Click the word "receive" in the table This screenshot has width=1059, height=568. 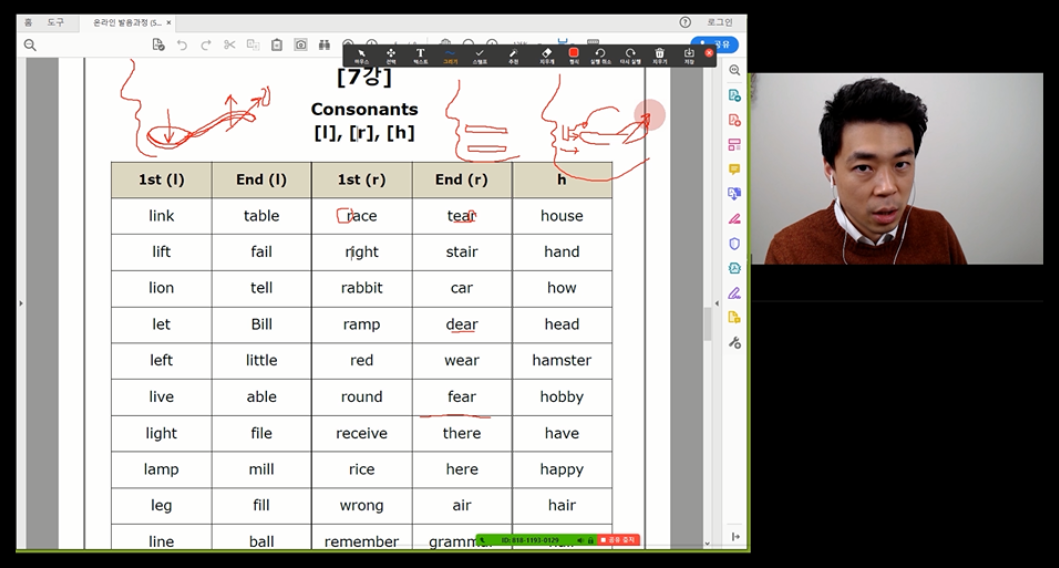361,433
